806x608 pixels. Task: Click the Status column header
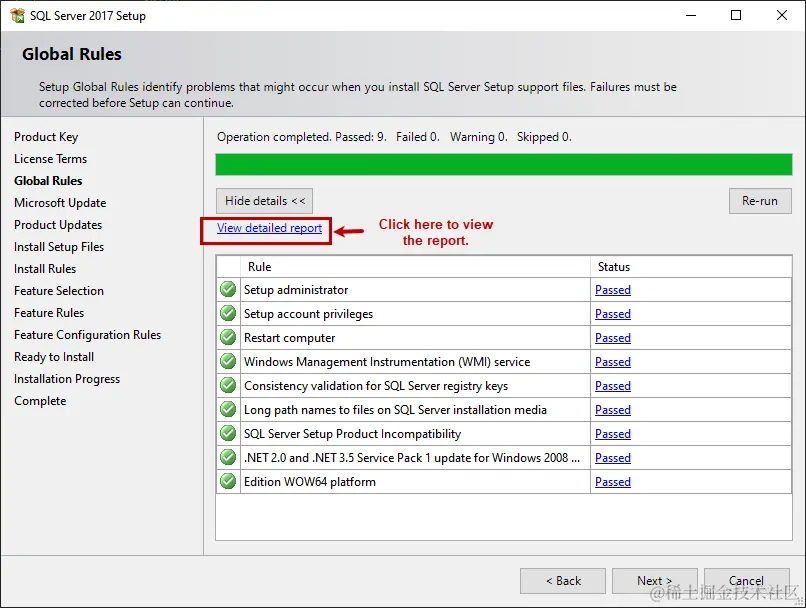click(691, 267)
